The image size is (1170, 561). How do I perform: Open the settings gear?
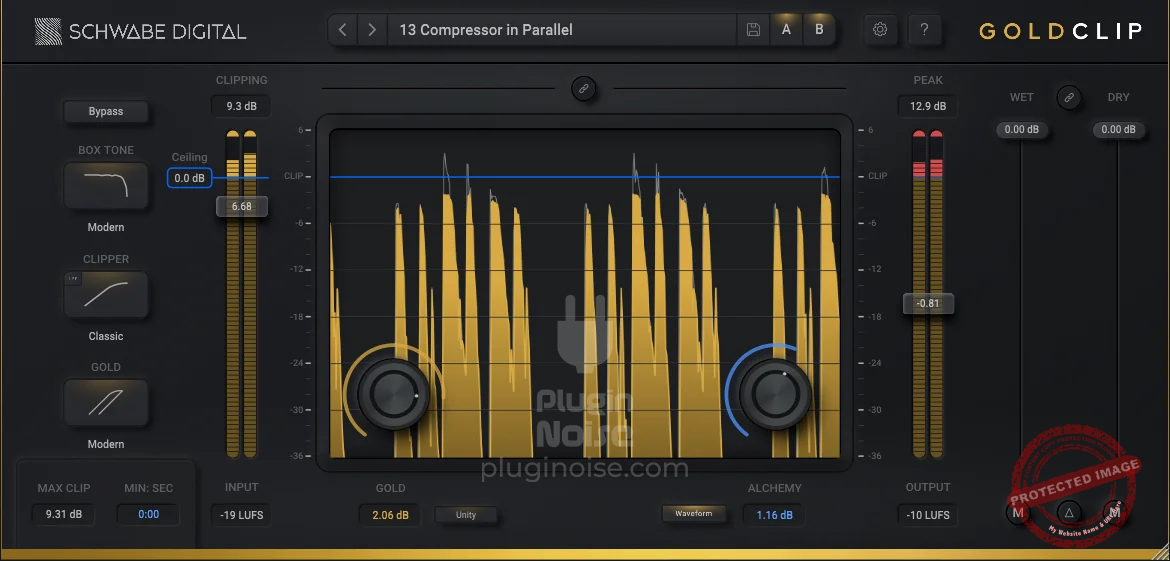880,30
